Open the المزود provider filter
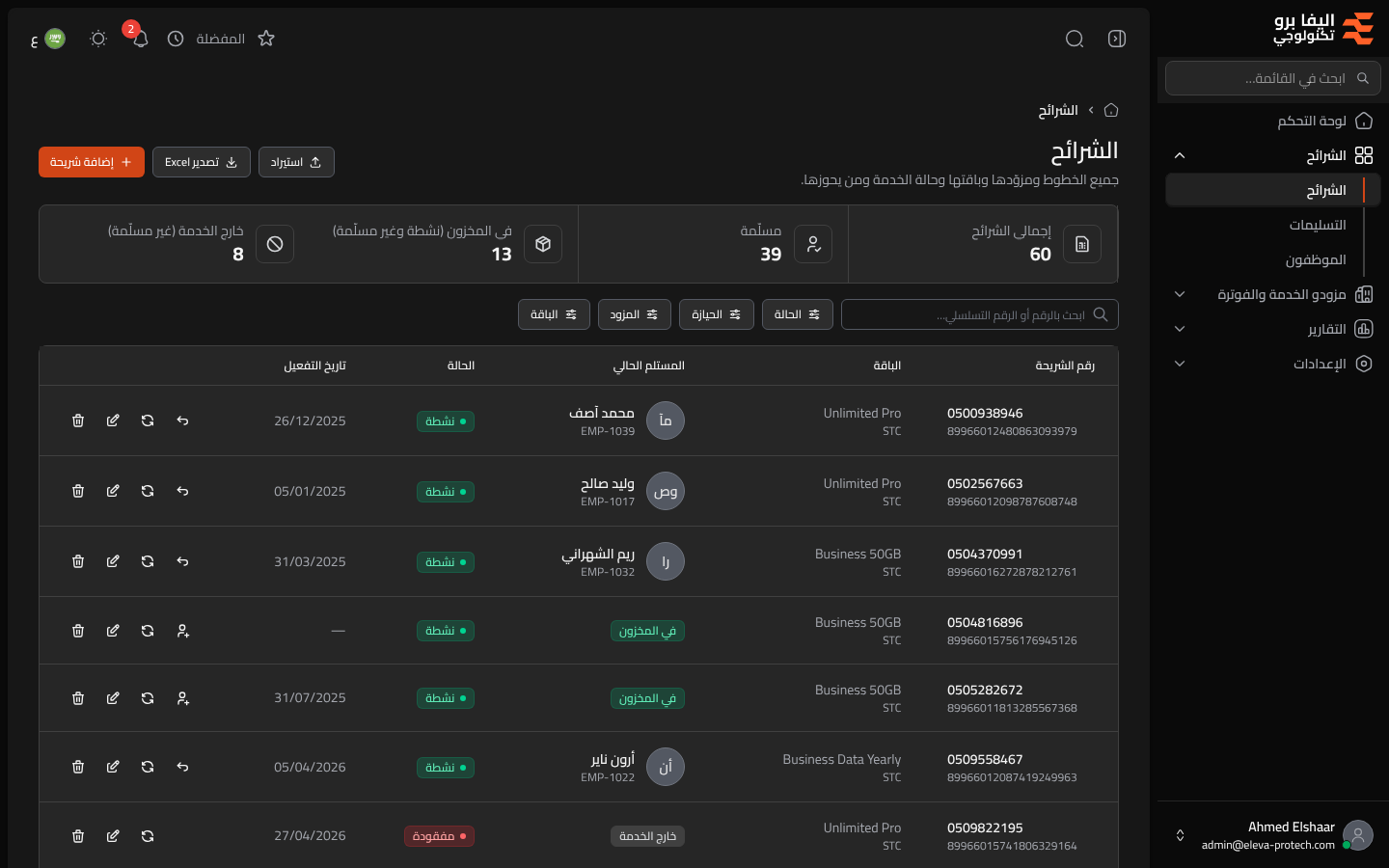 635,314
